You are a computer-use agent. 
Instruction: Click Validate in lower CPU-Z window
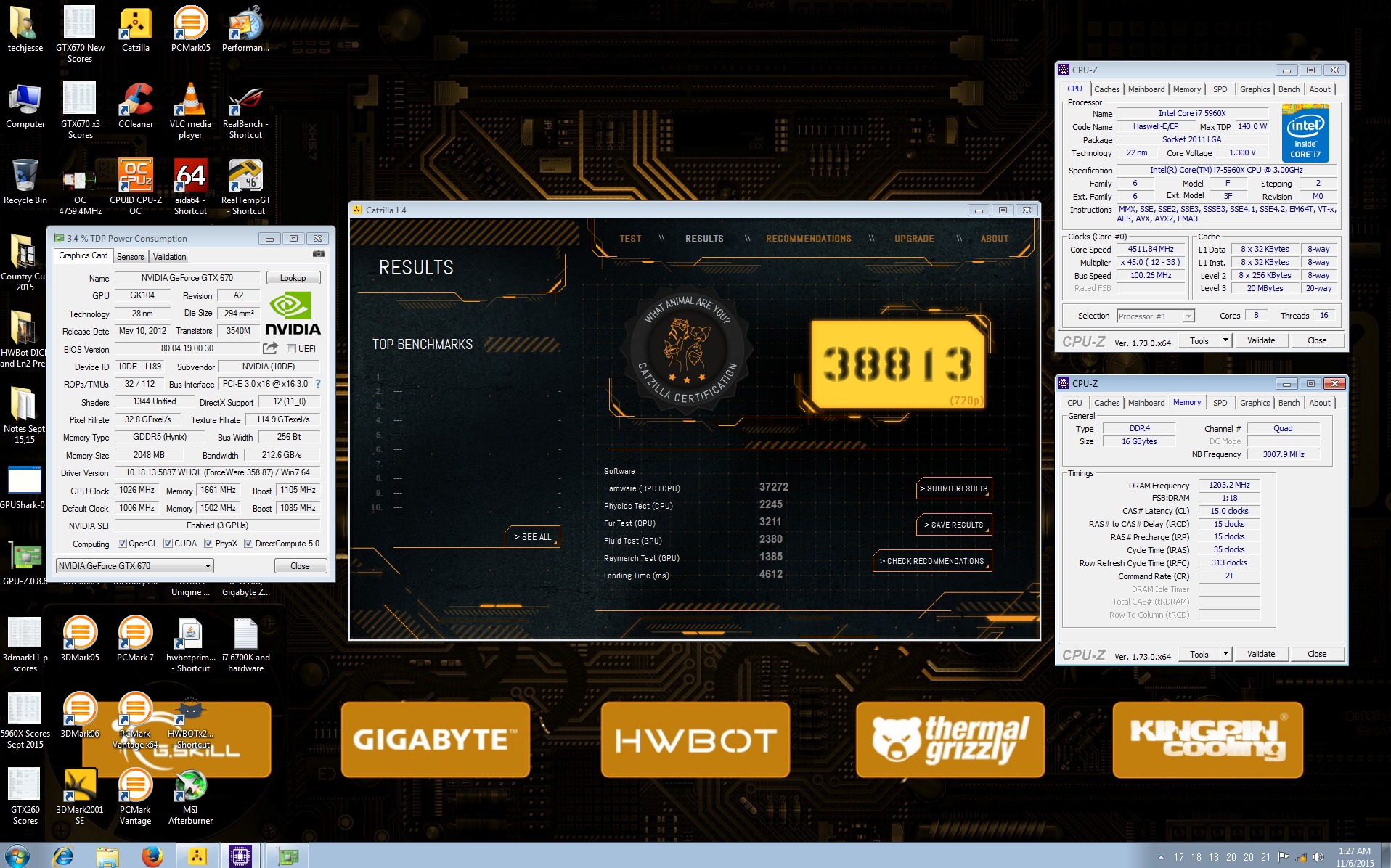(x=1261, y=654)
